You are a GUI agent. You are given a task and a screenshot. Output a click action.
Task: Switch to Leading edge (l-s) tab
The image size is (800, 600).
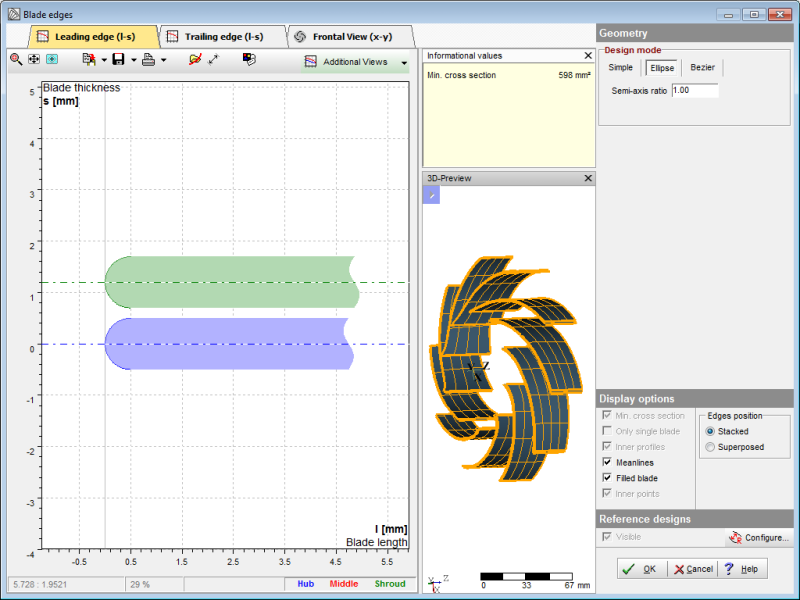click(95, 37)
